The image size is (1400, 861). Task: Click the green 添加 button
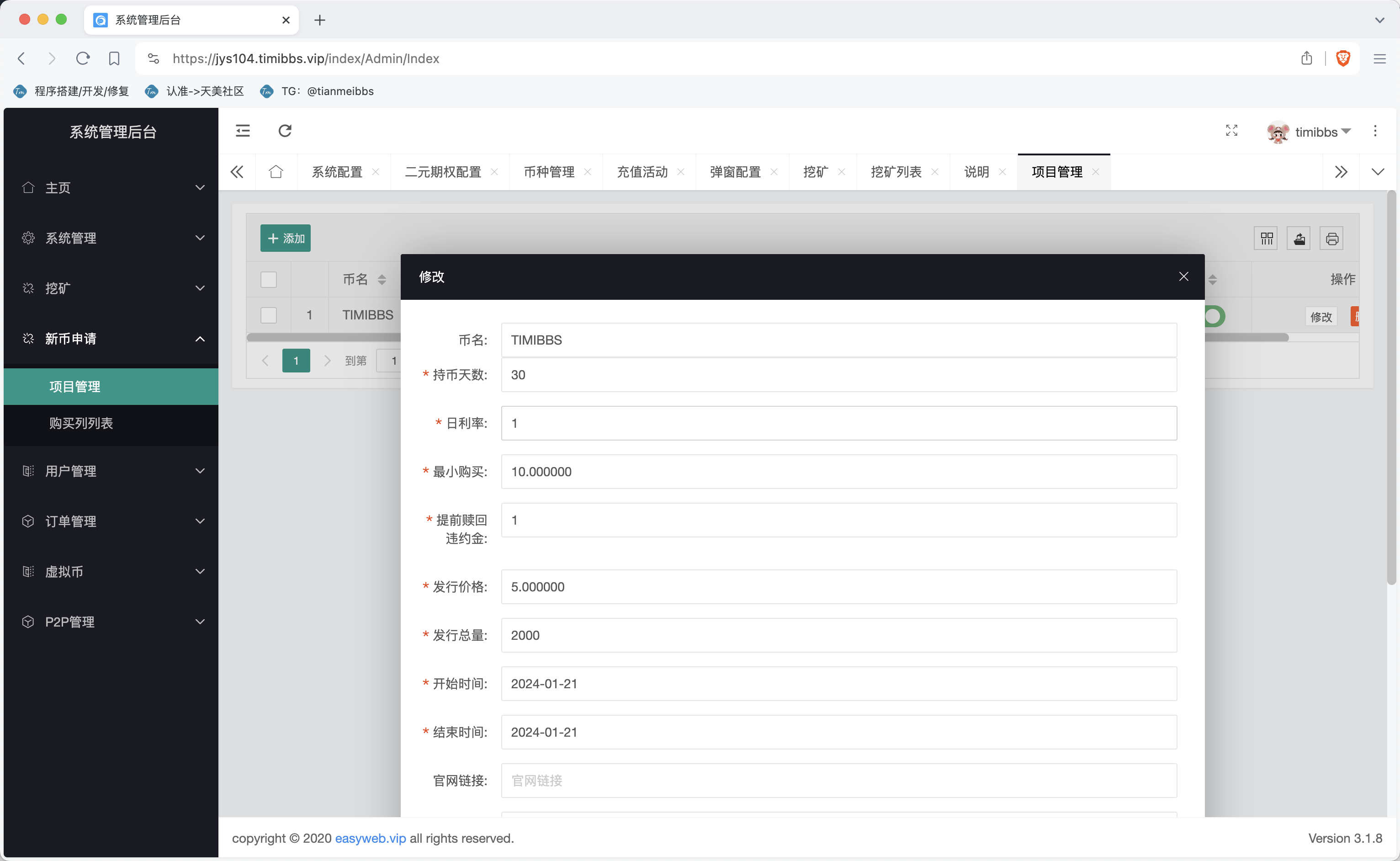285,238
